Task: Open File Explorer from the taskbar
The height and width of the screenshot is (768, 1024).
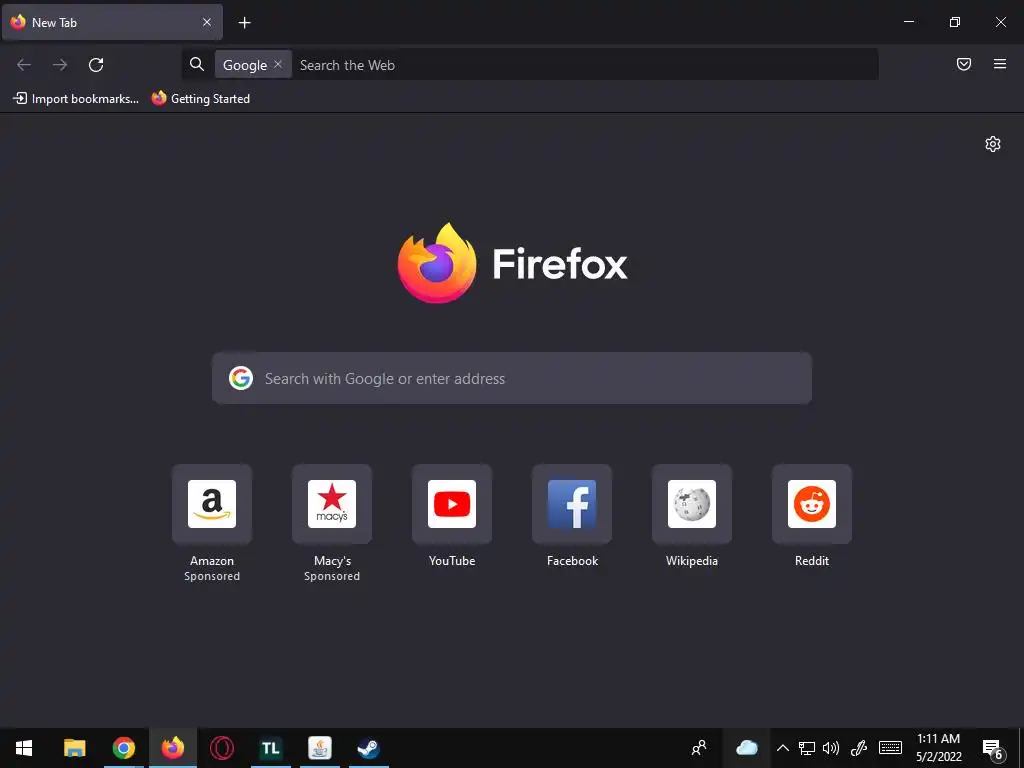Action: point(74,748)
